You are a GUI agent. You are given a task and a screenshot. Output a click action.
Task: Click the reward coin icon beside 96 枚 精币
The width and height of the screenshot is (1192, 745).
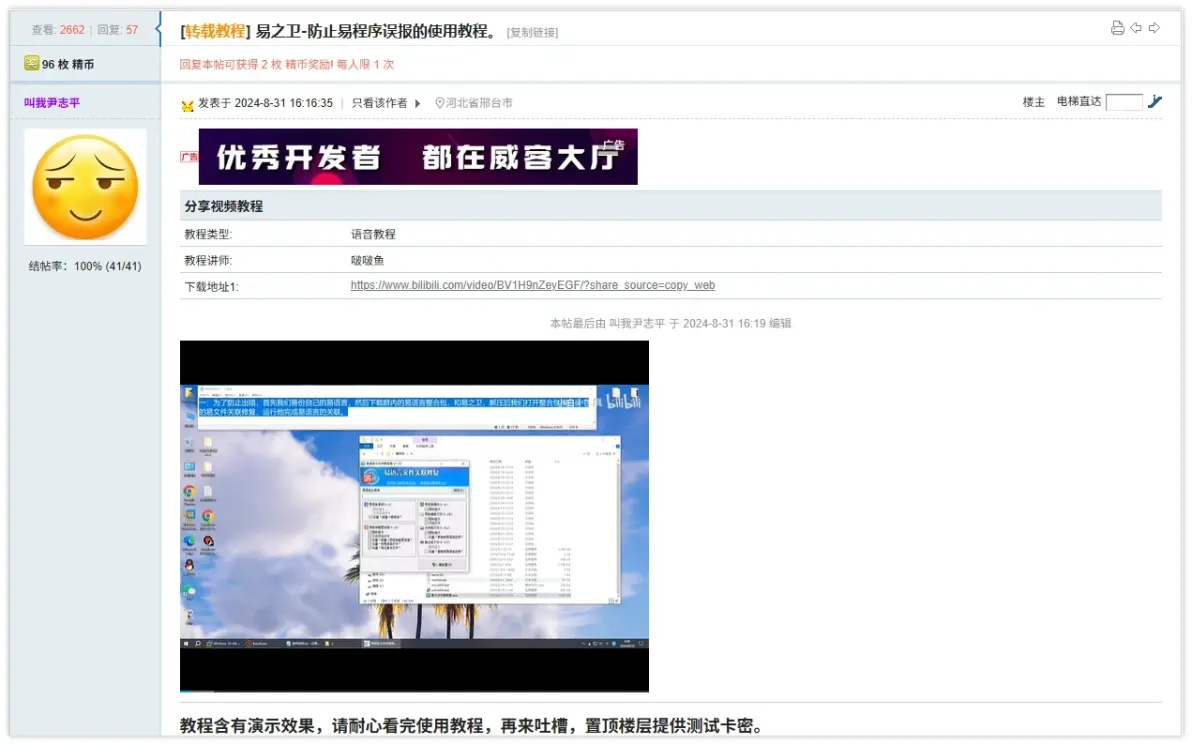[31, 63]
